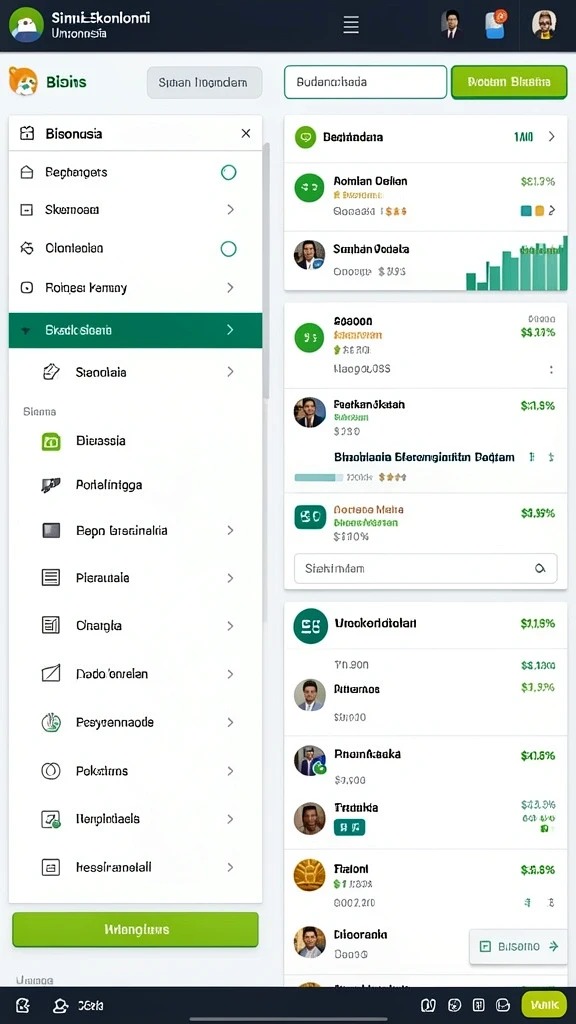Click the green Kriengiues button
The height and width of the screenshot is (1024, 576).
pos(135,929)
